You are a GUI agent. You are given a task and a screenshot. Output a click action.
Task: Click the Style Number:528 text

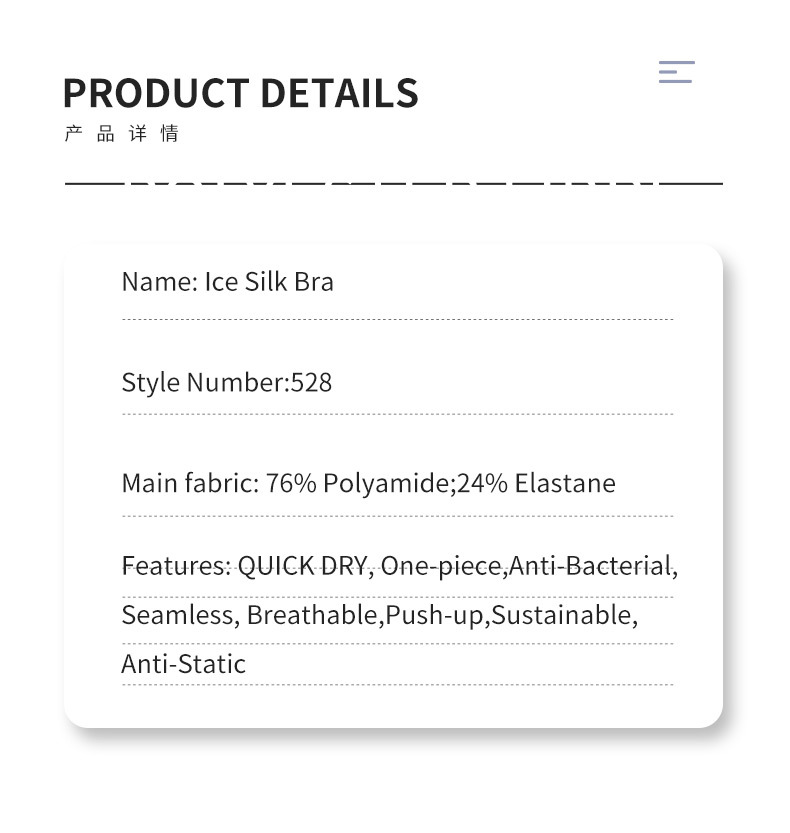(226, 382)
